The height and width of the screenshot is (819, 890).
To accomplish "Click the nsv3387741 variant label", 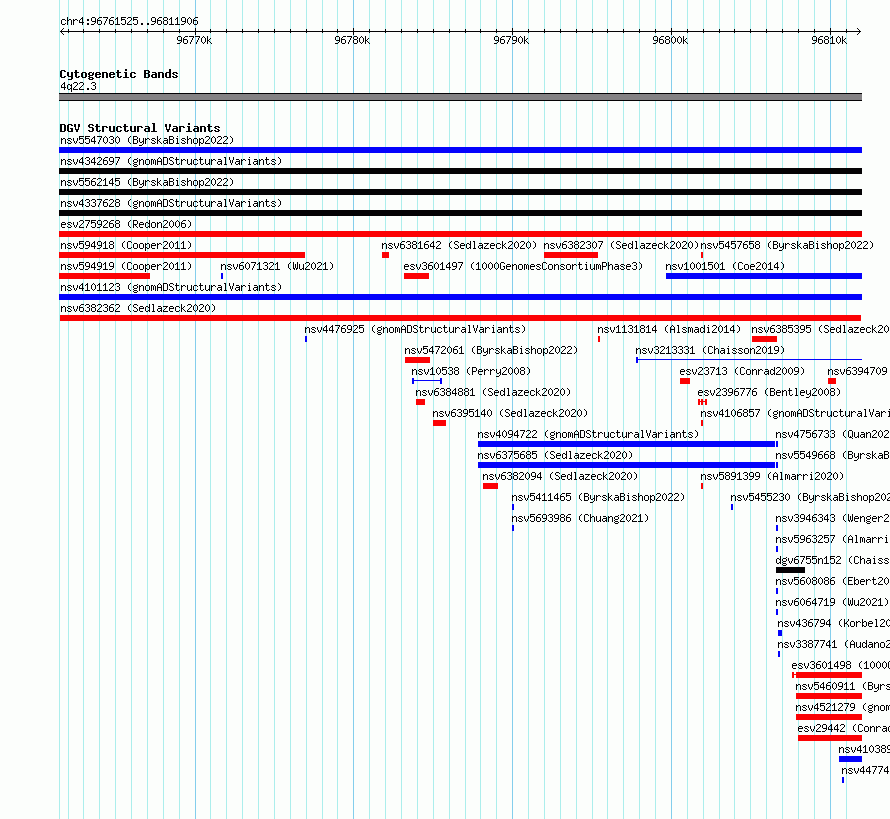I will click(833, 644).
